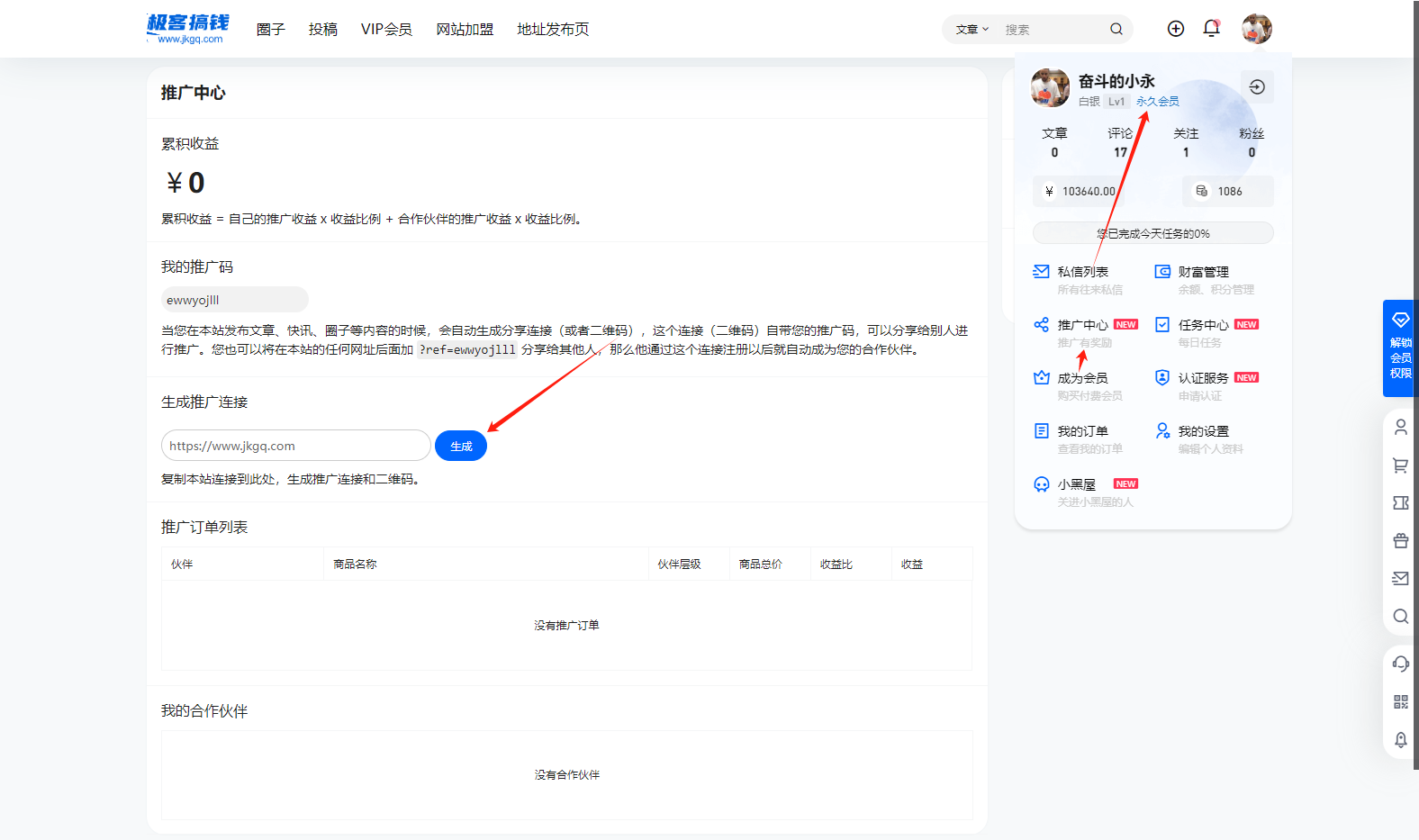
Task: Click the 商品总价 column header
Action: click(769, 564)
